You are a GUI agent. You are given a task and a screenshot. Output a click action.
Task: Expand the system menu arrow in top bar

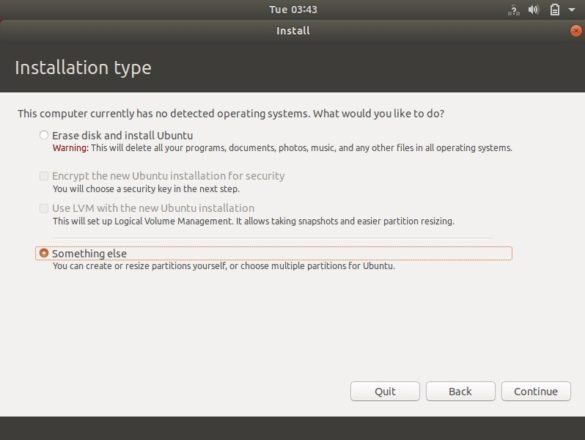[x=572, y=10]
